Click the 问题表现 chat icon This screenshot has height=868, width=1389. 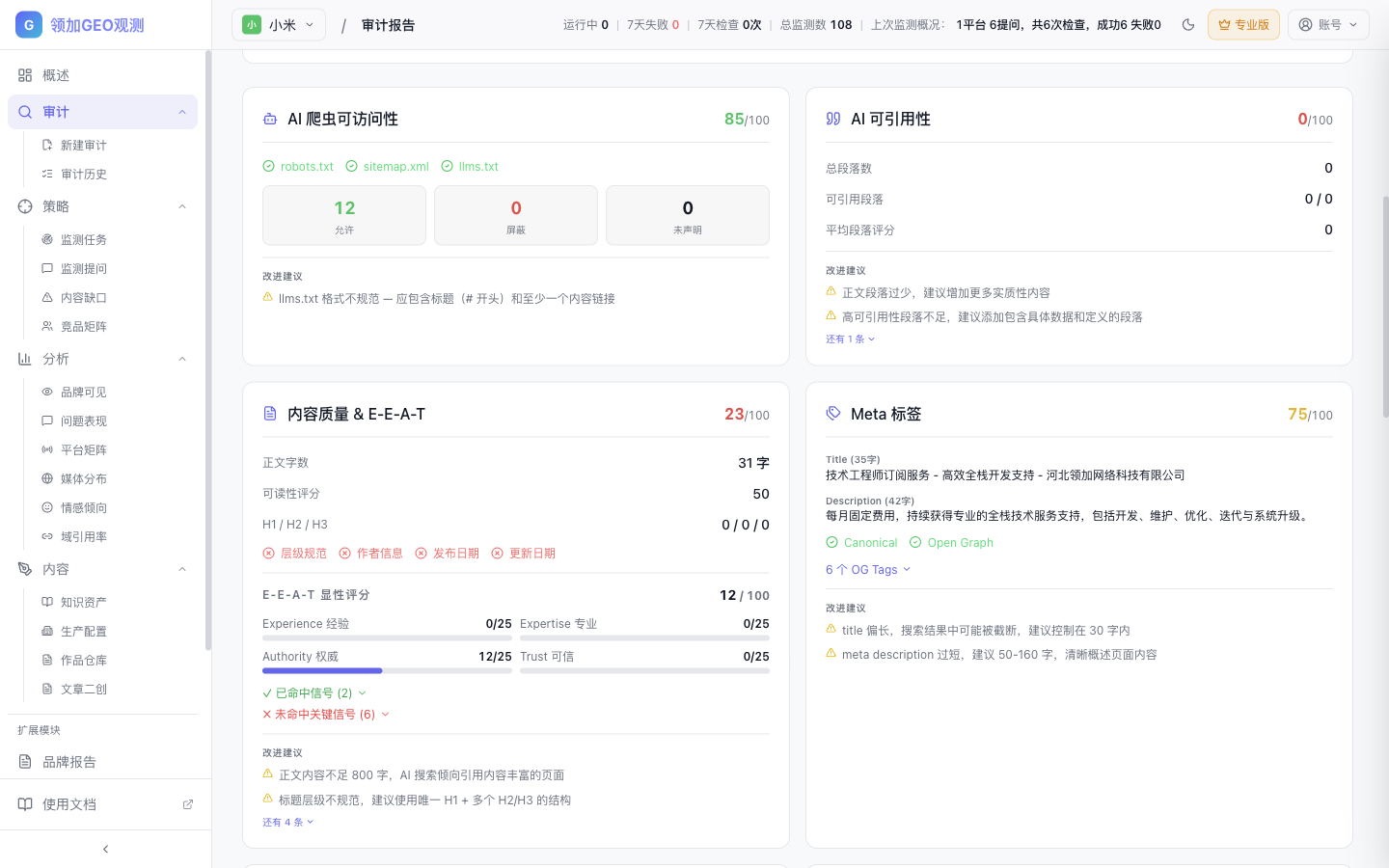coord(47,420)
